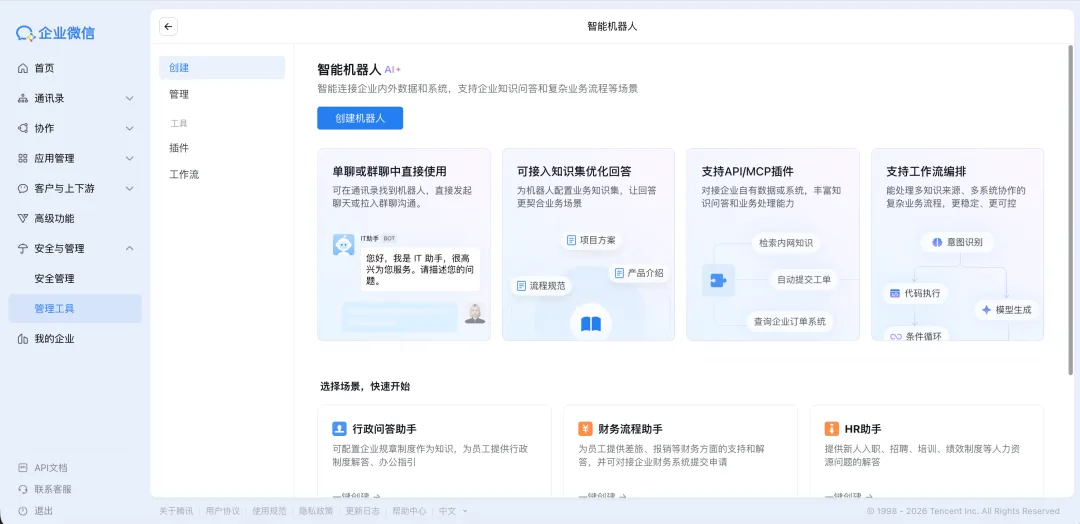The image size is (1080, 524).
Task: Click the 可接入知识集优化回答 card title
Action: click(574, 171)
